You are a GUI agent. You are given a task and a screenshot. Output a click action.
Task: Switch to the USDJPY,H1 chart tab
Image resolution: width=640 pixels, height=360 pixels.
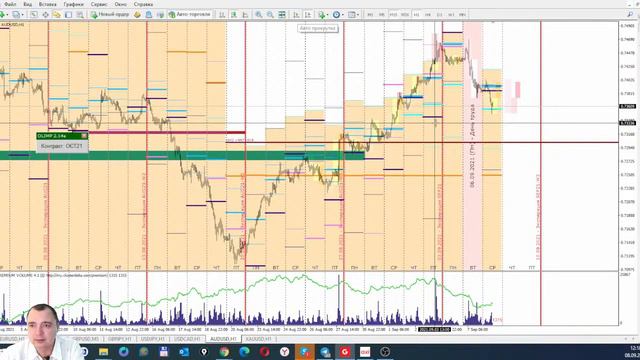pos(153,339)
